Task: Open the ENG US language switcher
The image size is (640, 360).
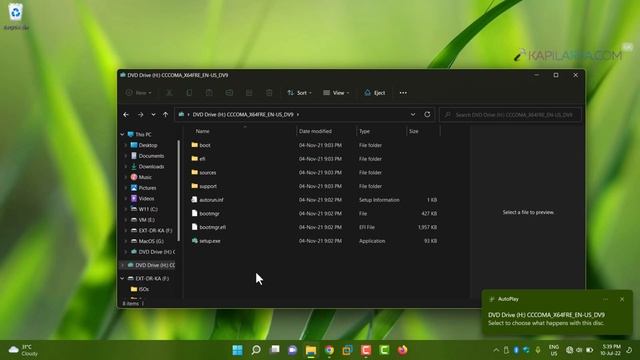Action: (554, 350)
